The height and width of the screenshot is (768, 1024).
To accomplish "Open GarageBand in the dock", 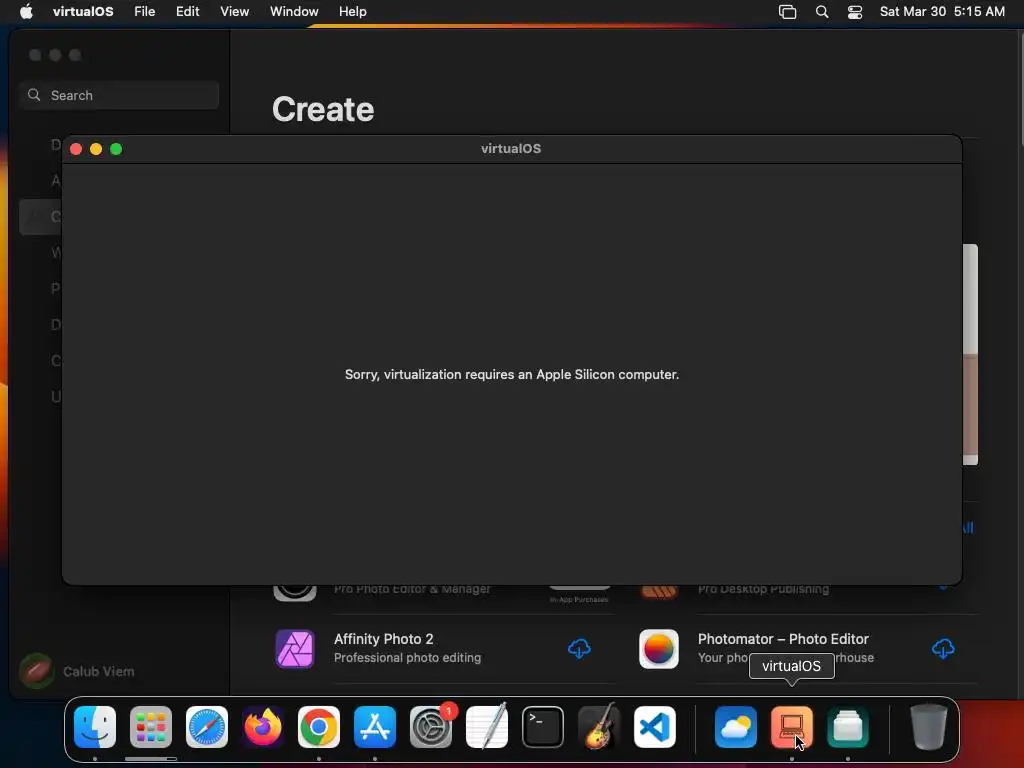I will 599,727.
